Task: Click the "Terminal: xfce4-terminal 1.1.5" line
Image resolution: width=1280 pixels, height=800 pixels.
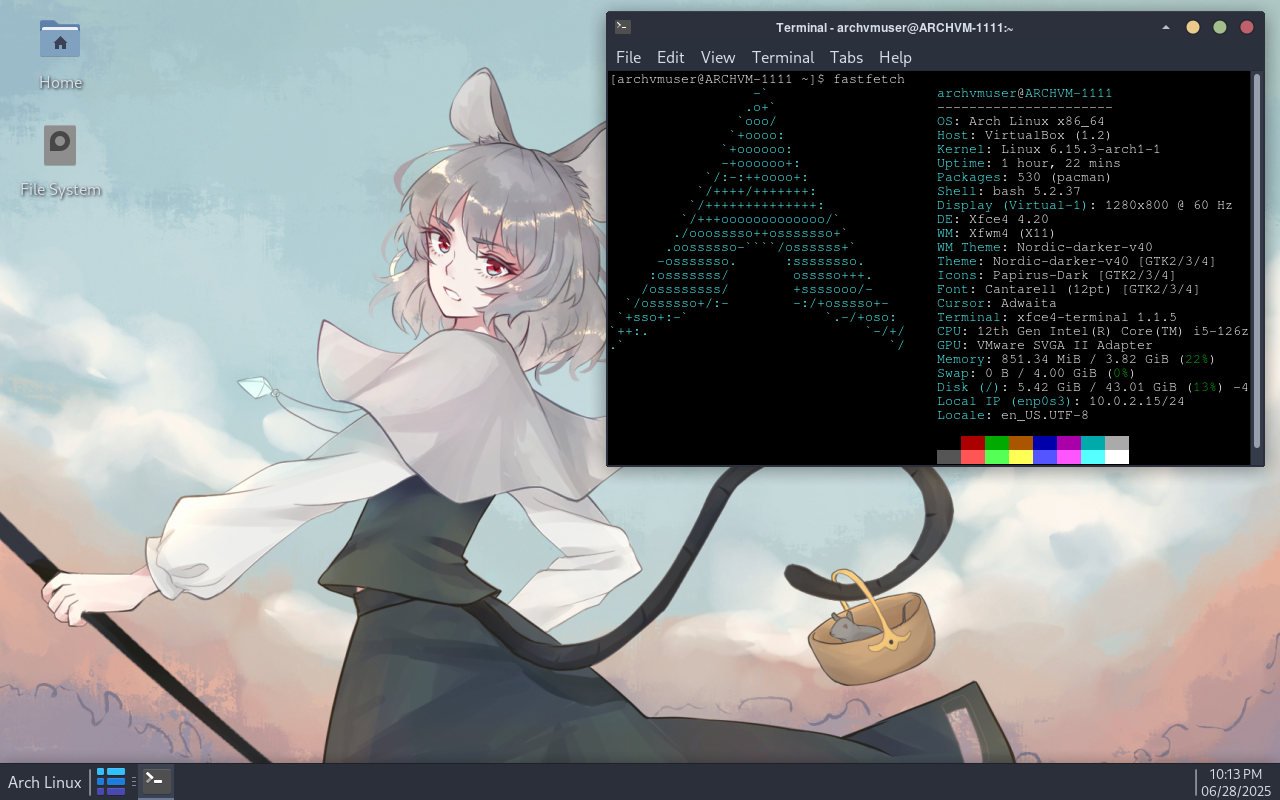Action: click(1057, 317)
